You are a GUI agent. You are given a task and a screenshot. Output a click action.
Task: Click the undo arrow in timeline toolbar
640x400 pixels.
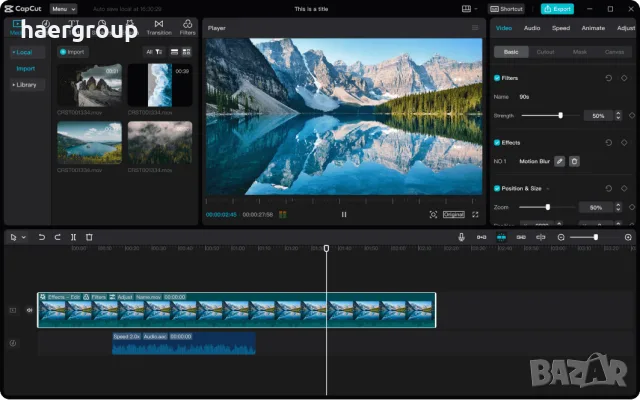pyautogui.click(x=41, y=237)
